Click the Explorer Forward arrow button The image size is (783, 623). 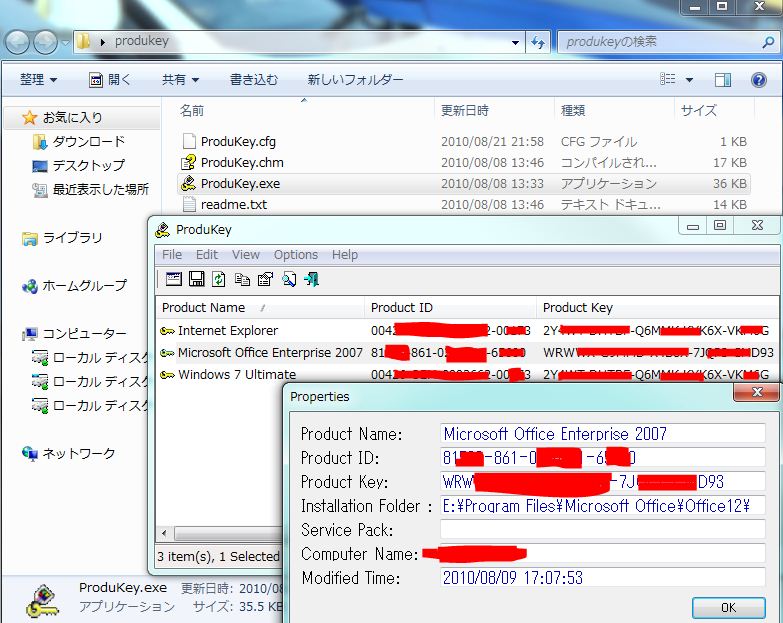(x=45, y=42)
